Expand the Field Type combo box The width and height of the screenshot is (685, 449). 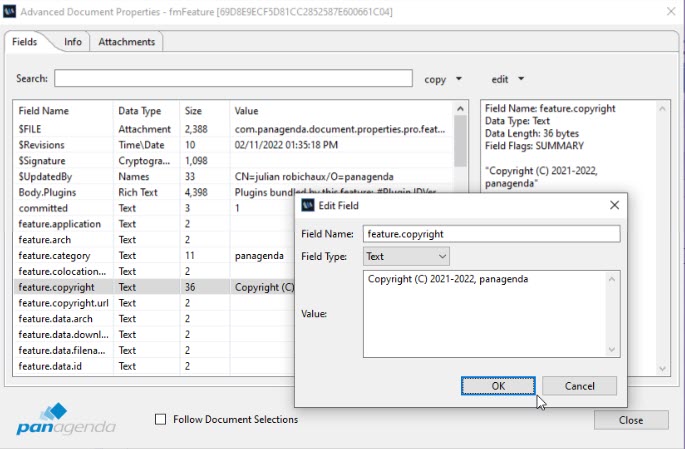[x=406, y=256]
